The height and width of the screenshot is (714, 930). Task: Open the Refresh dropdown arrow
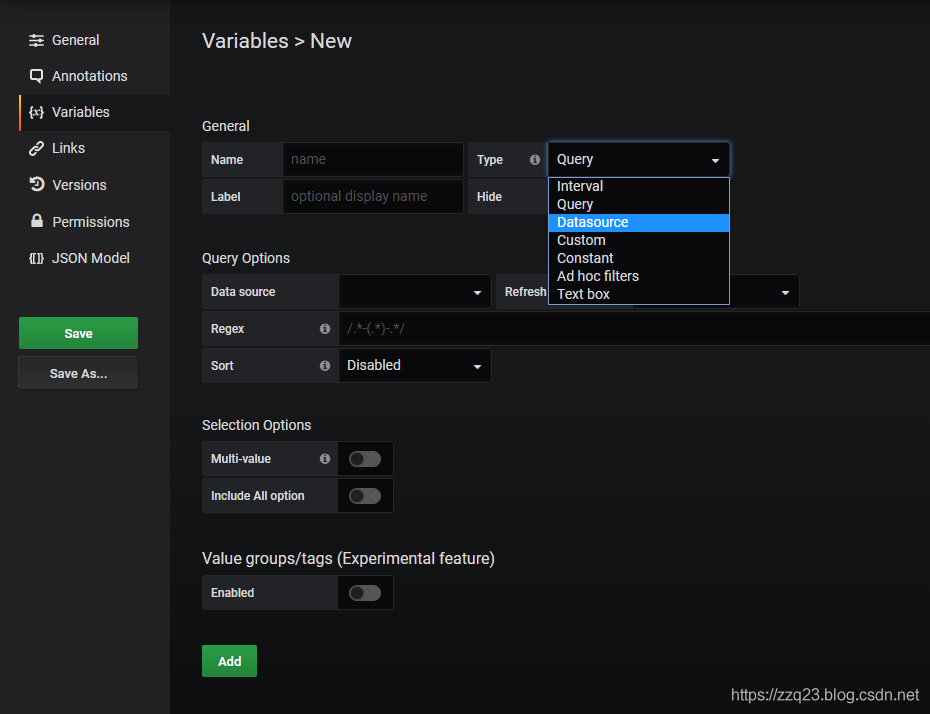click(x=785, y=292)
